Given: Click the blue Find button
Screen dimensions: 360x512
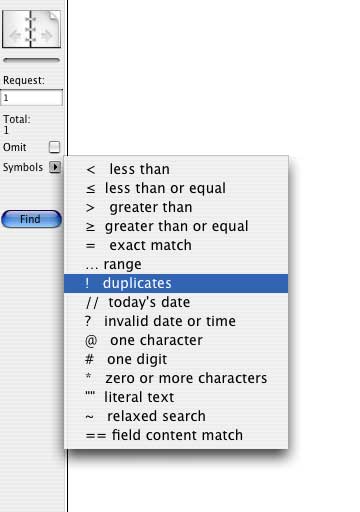Looking at the screenshot, I should (x=31, y=219).
